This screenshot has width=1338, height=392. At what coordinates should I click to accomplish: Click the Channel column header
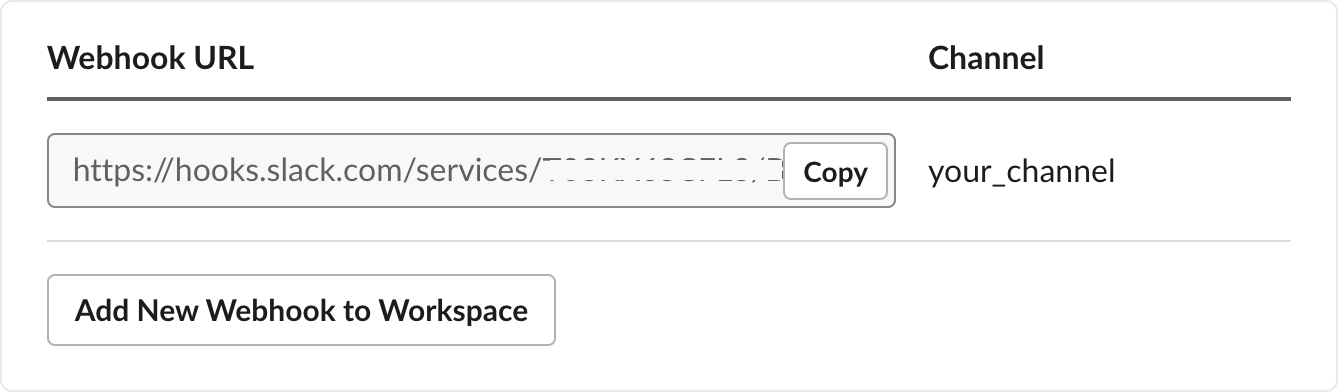pyautogui.click(x=986, y=58)
